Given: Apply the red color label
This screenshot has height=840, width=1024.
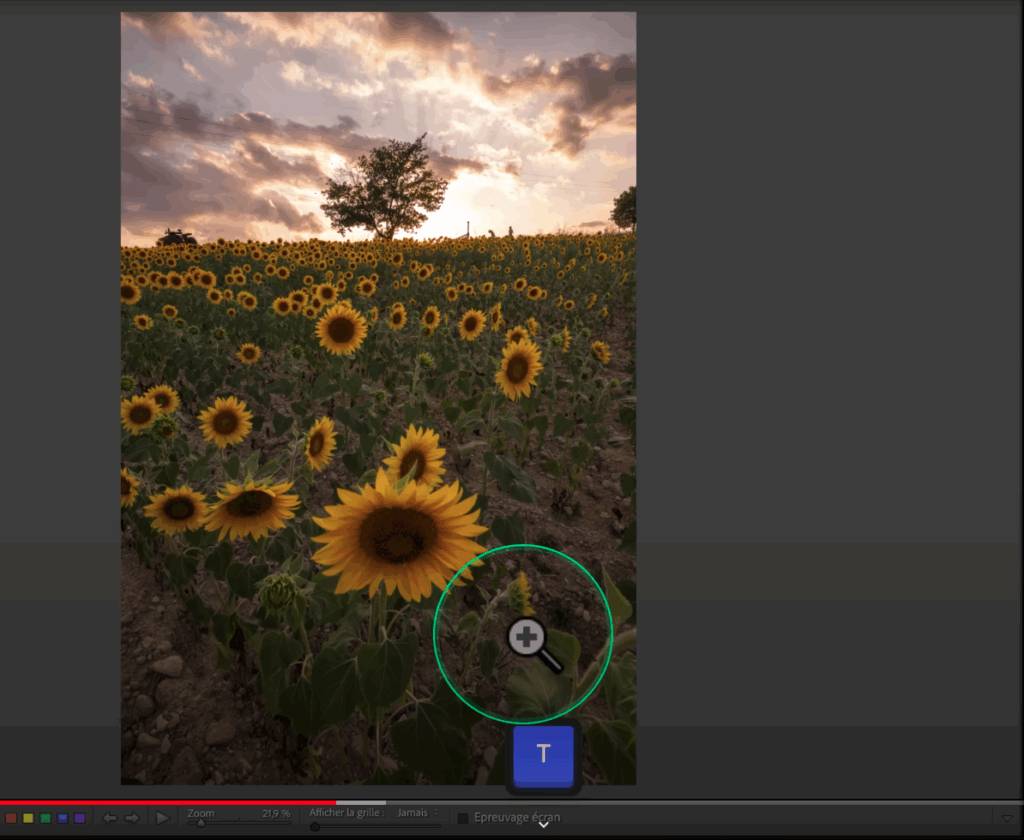Looking at the screenshot, I should pos(11,818).
